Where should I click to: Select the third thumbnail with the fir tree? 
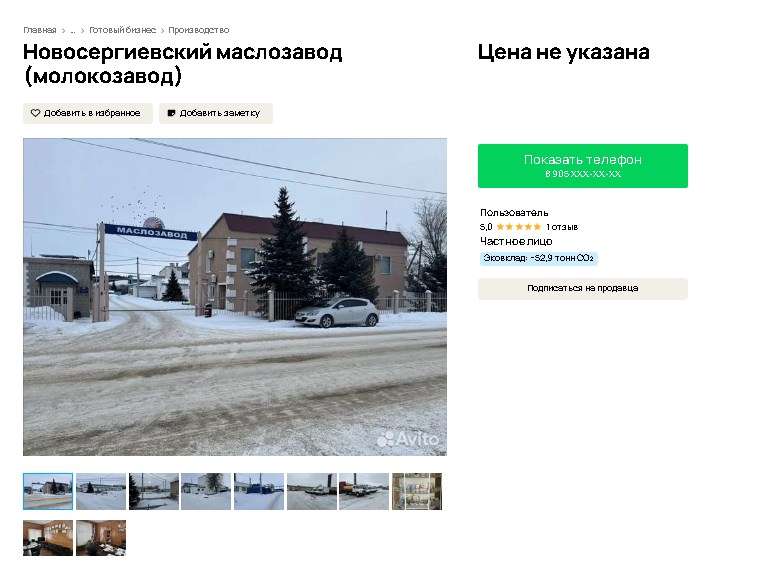(x=154, y=491)
